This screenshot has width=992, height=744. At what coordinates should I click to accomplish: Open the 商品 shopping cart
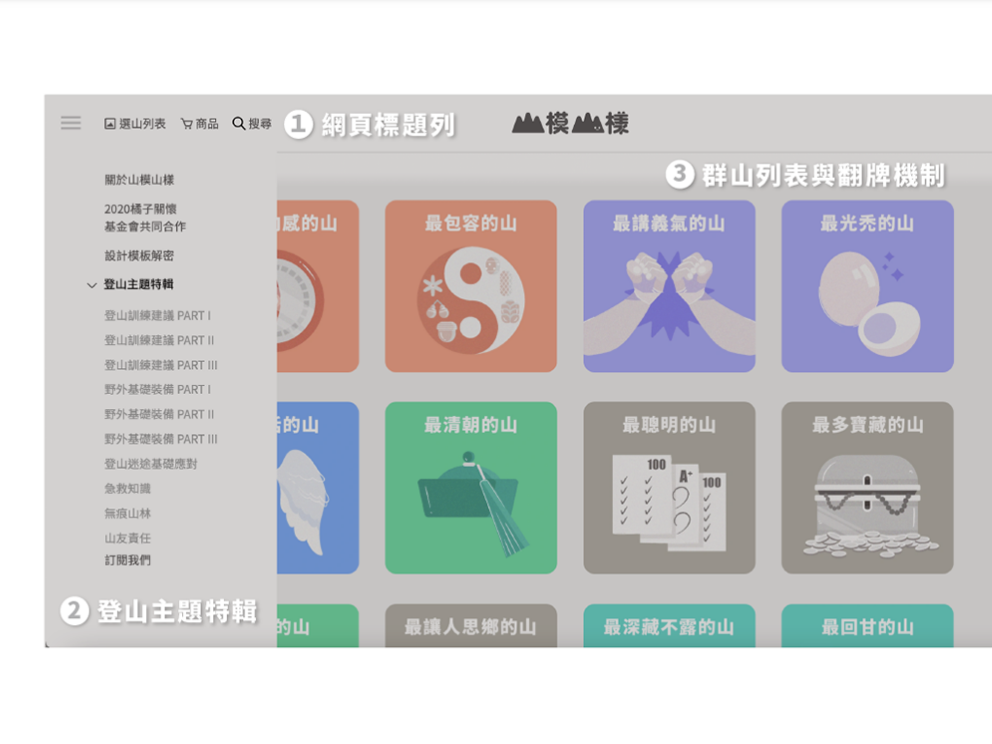pyautogui.click(x=199, y=124)
